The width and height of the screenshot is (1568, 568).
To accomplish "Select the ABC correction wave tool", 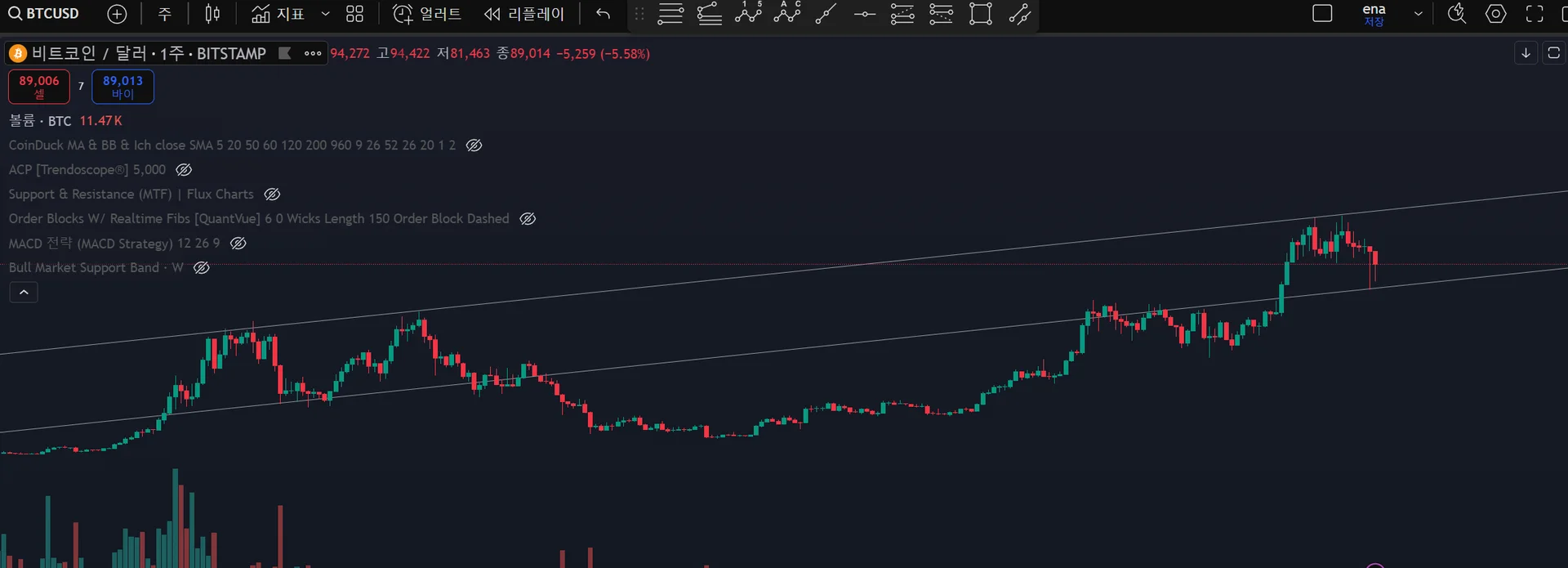I will (x=787, y=12).
